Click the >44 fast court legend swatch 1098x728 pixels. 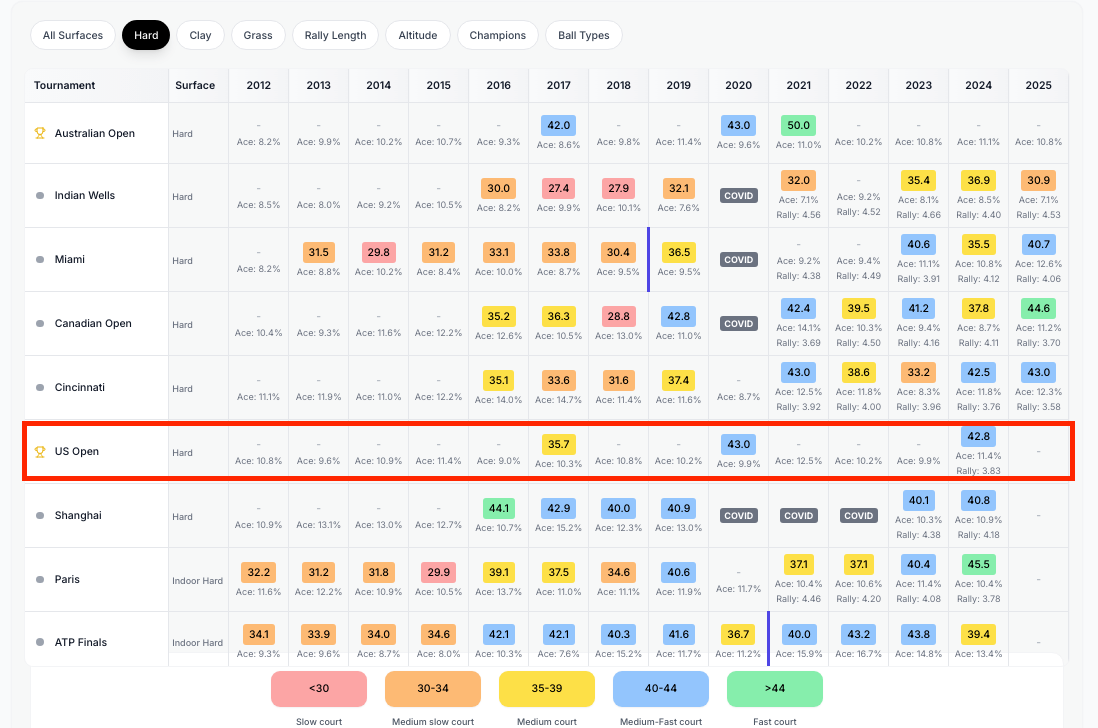click(775, 689)
